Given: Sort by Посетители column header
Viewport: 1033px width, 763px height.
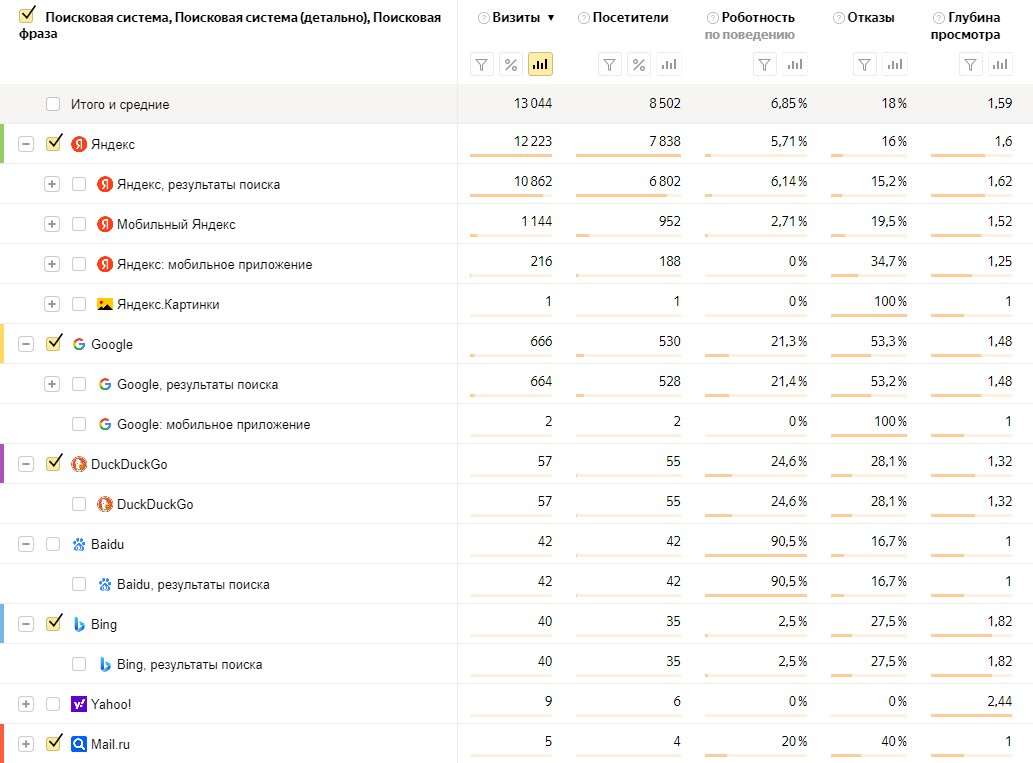Looking at the screenshot, I should [630, 18].
